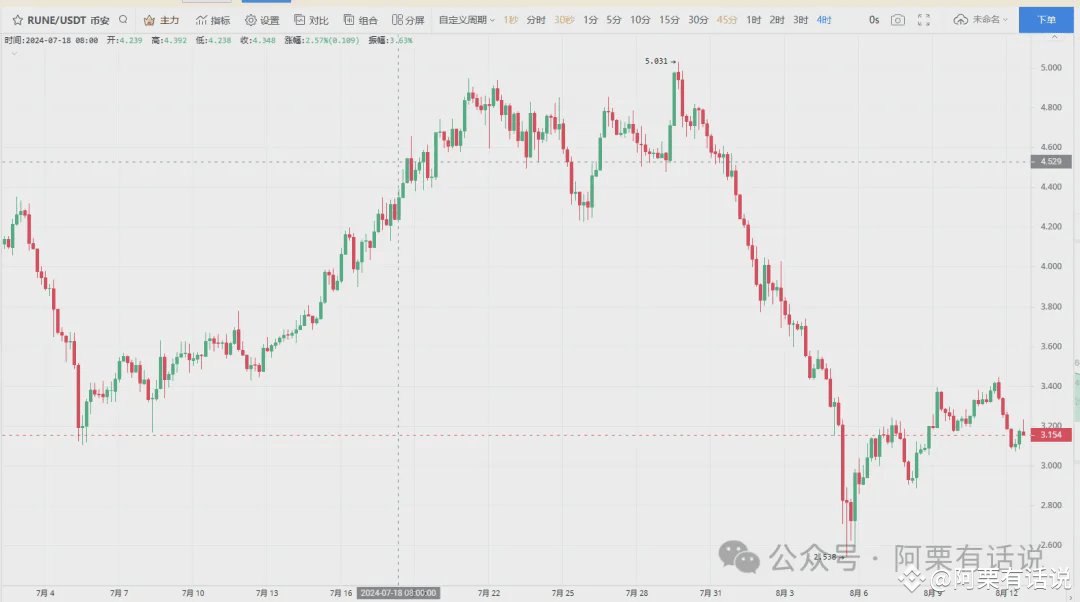Click the 7月 22 date axis label
The height and width of the screenshot is (602, 1080).
[x=488, y=593]
